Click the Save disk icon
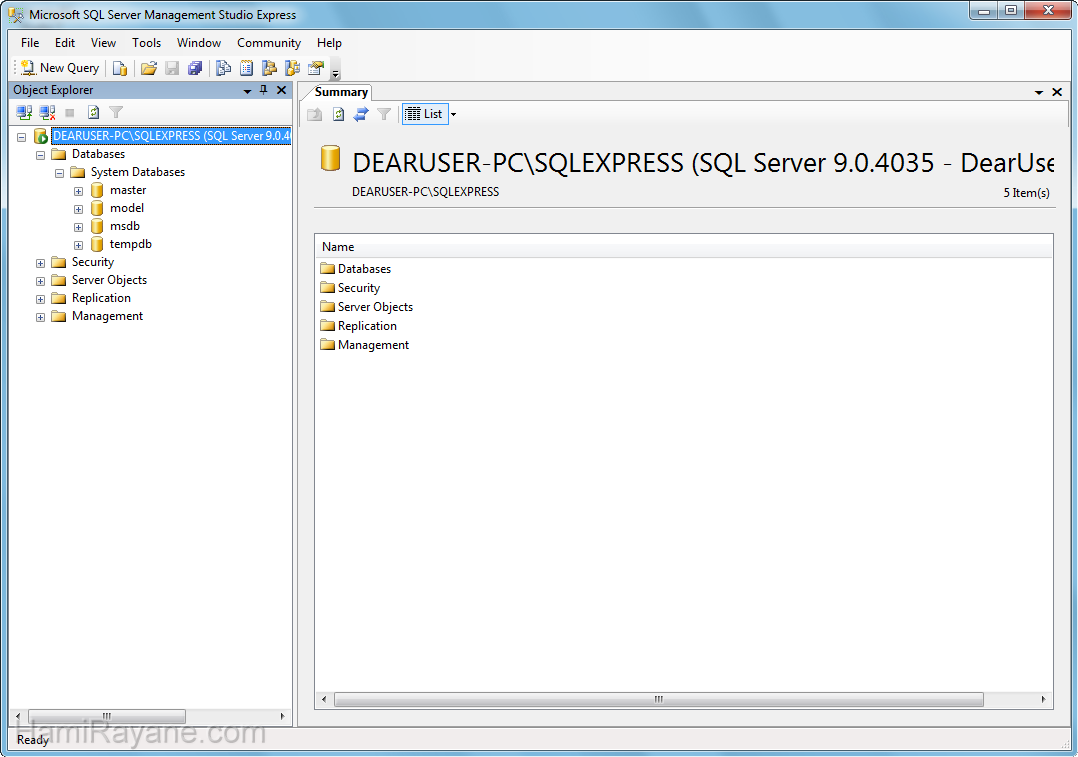This screenshot has width=1078, height=757. point(172,68)
